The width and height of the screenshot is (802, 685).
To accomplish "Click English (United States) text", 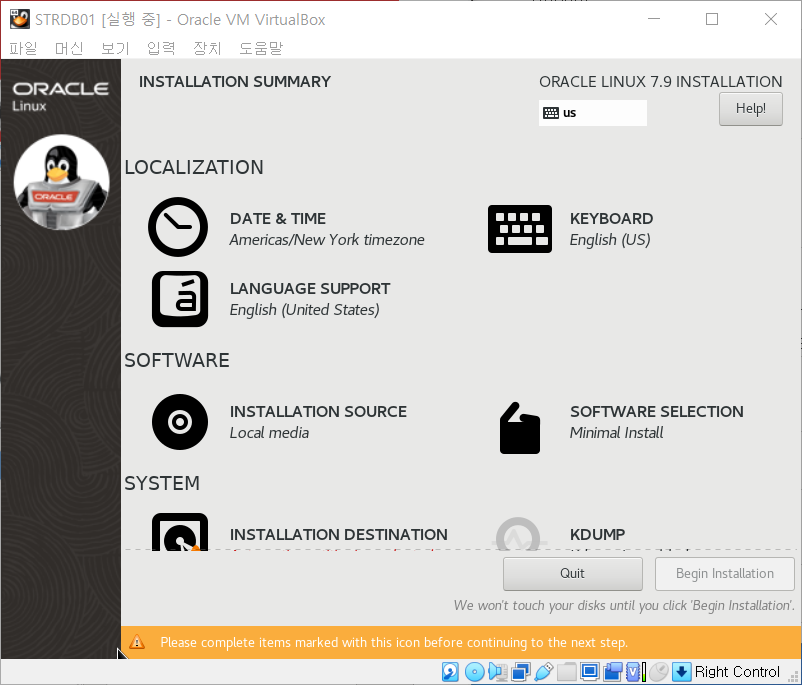I will (x=304, y=310).
